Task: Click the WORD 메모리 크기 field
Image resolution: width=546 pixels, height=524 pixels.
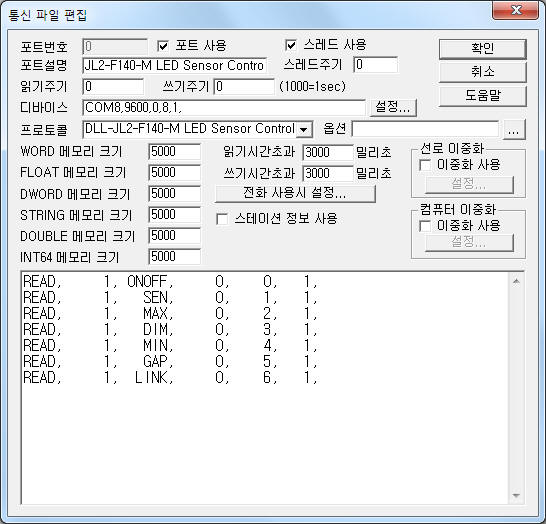Action: (174, 152)
